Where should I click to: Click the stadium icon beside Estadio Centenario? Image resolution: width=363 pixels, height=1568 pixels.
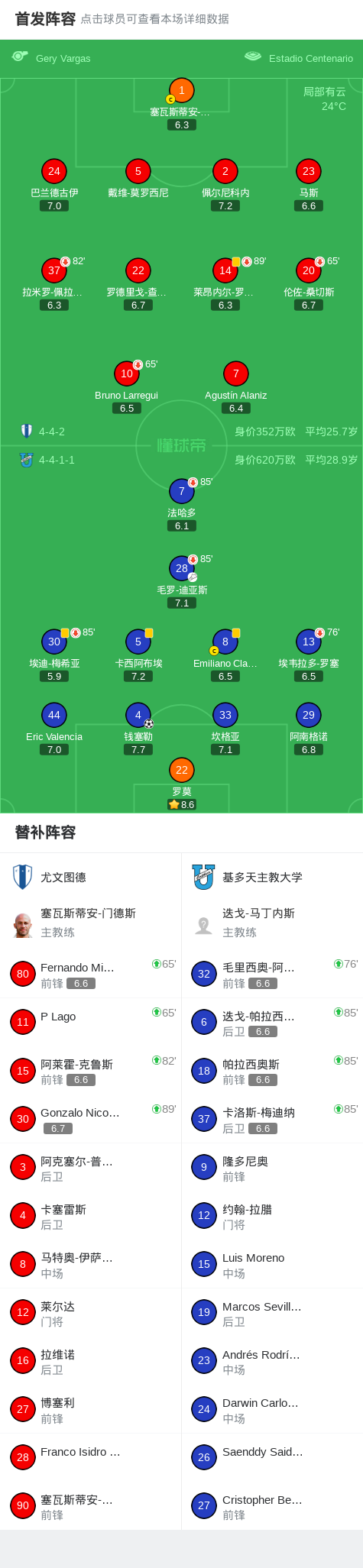[253, 57]
